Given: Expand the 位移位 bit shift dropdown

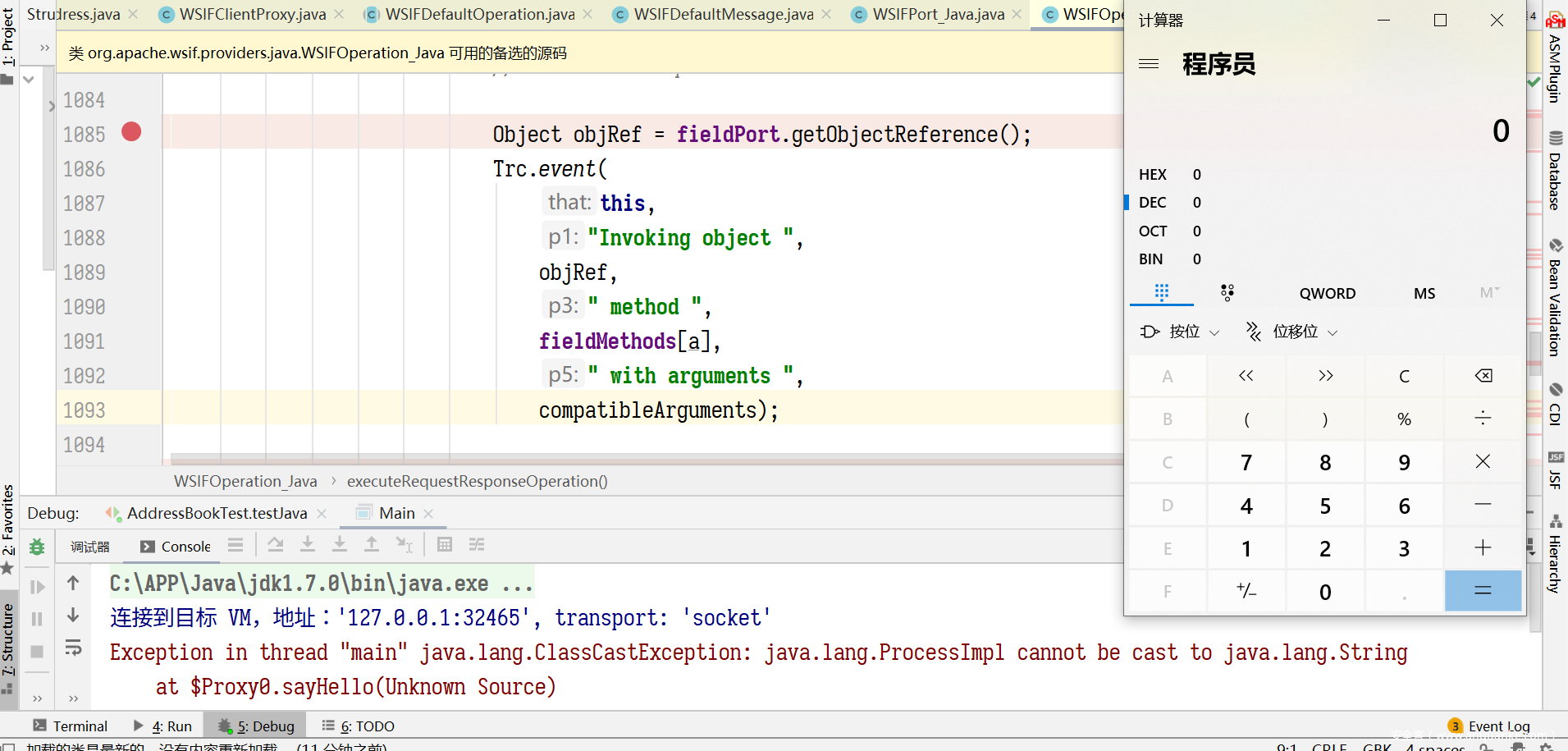Looking at the screenshot, I should point(1293,332).
